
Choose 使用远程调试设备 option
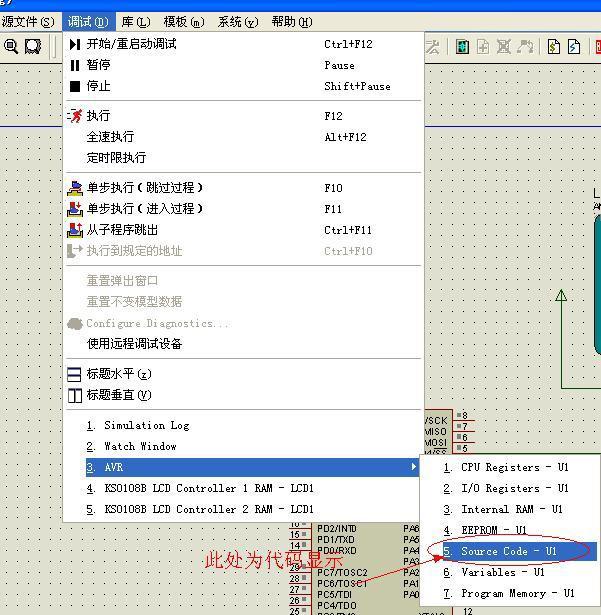pos(134,344)
